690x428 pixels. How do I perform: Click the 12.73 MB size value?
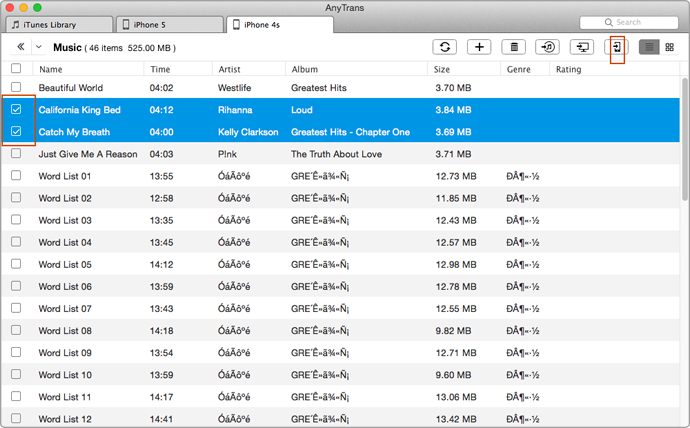(x=456, y=176)
